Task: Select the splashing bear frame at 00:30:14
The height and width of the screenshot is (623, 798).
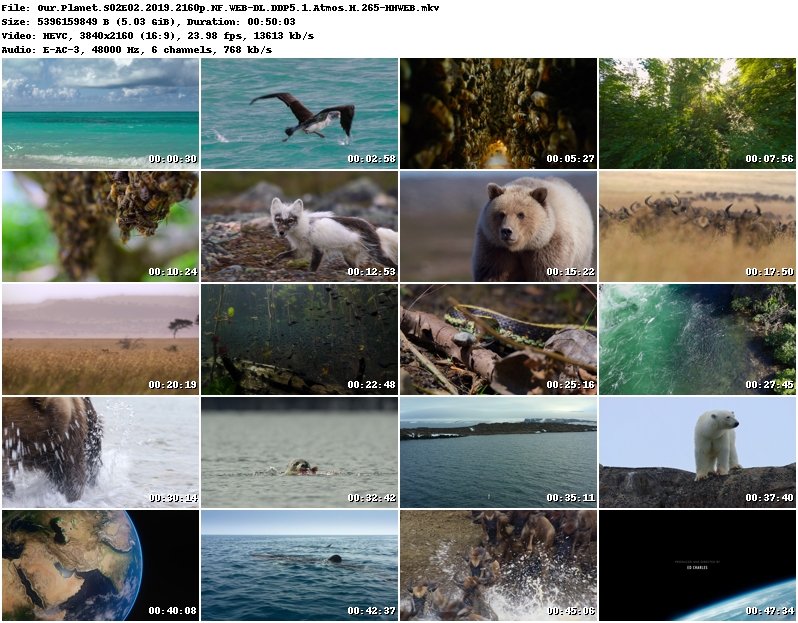Action: (x=100, y=452)
